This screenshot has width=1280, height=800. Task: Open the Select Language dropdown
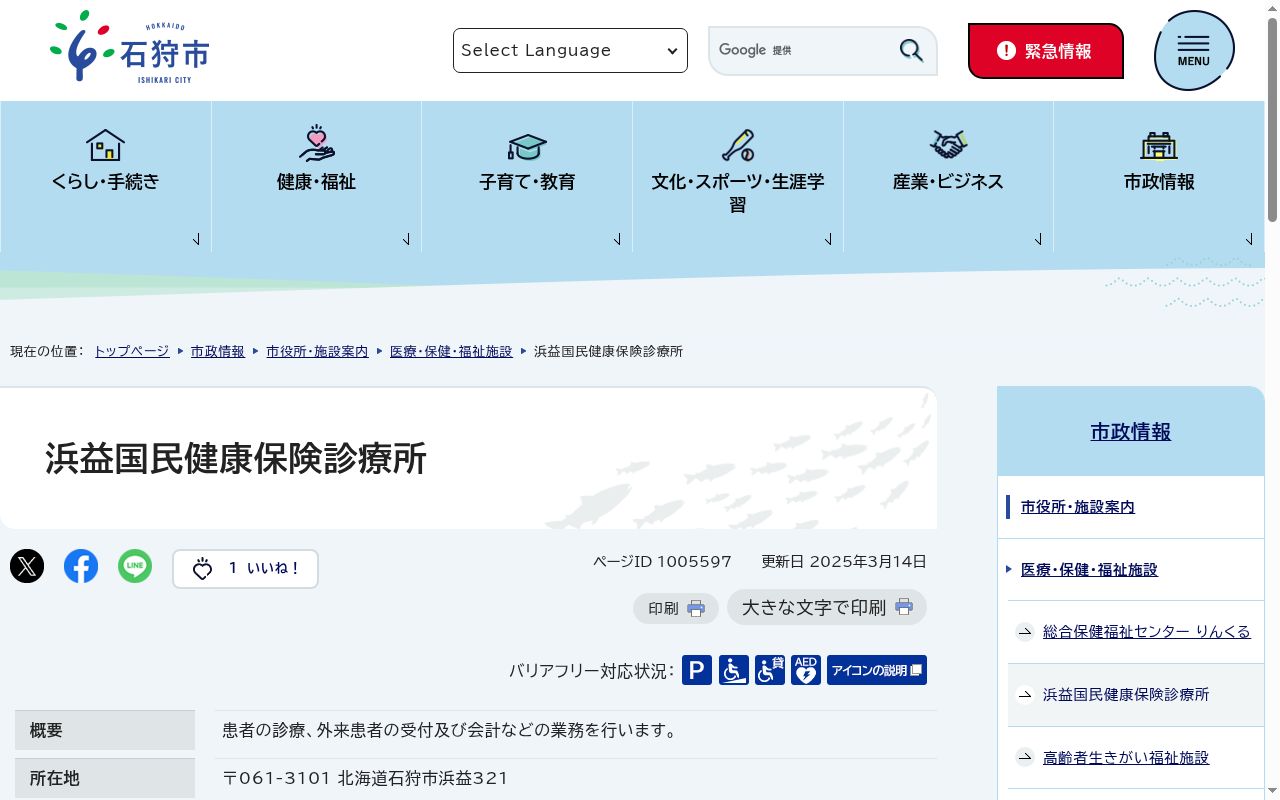point(570,50)
